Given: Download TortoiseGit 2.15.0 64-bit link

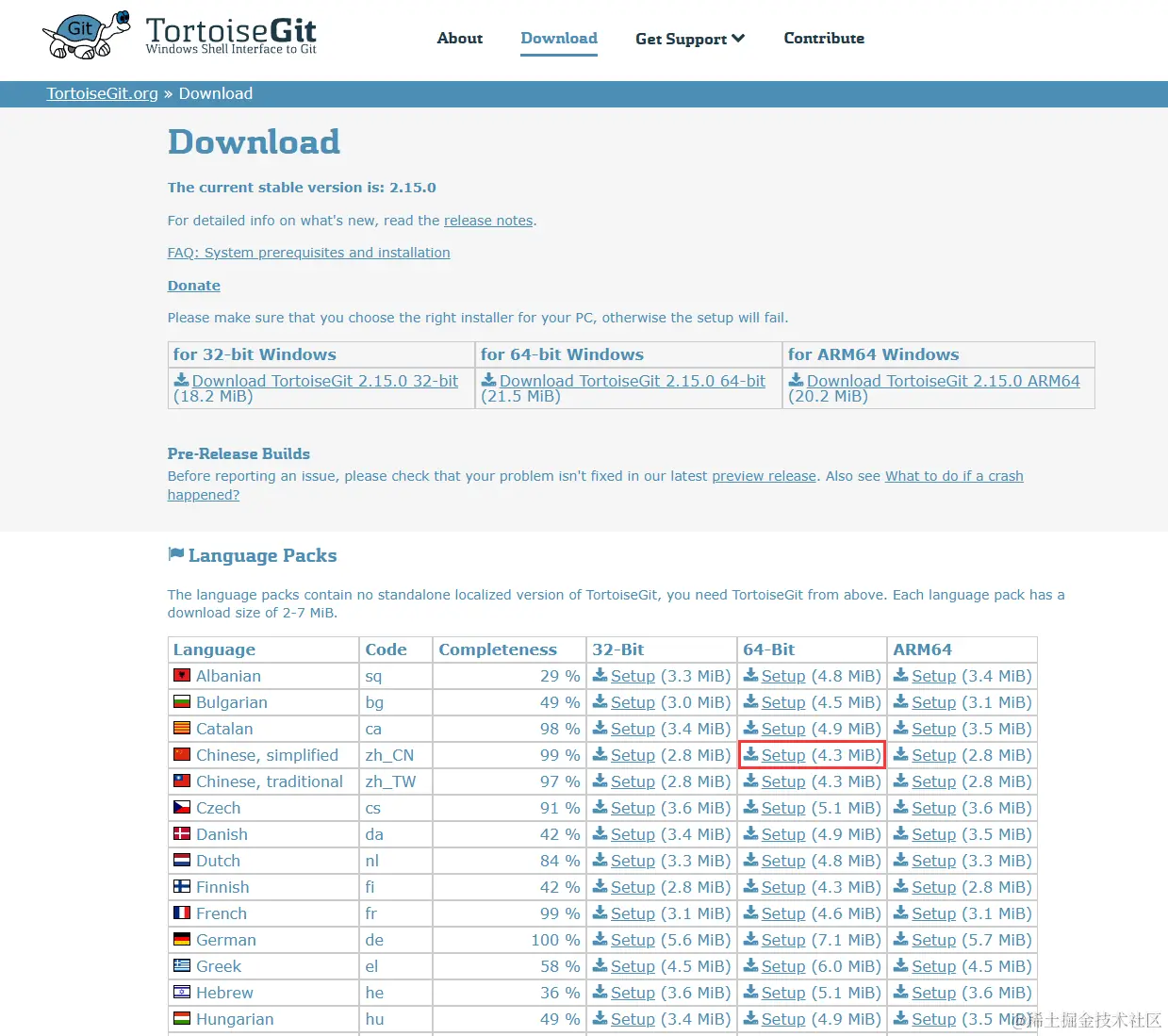Looking at the screenshot, I should [x=633, y=381].
